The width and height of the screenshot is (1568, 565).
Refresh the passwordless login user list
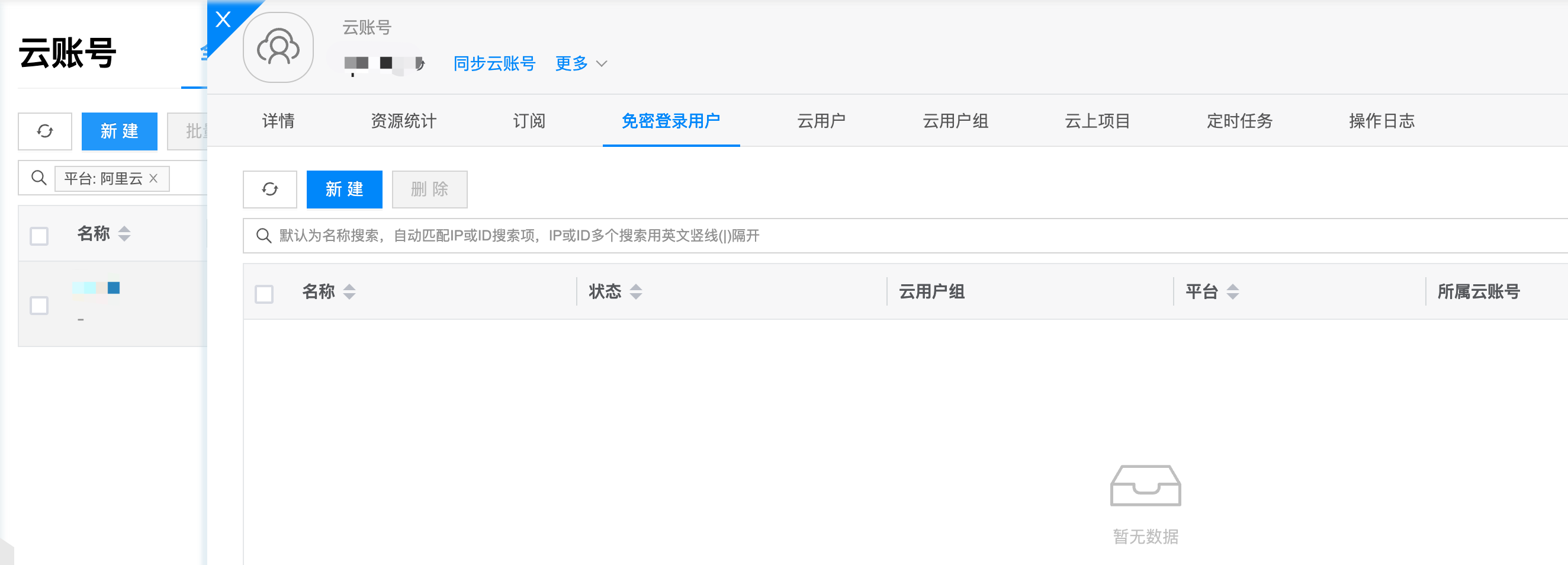[269, 190]
